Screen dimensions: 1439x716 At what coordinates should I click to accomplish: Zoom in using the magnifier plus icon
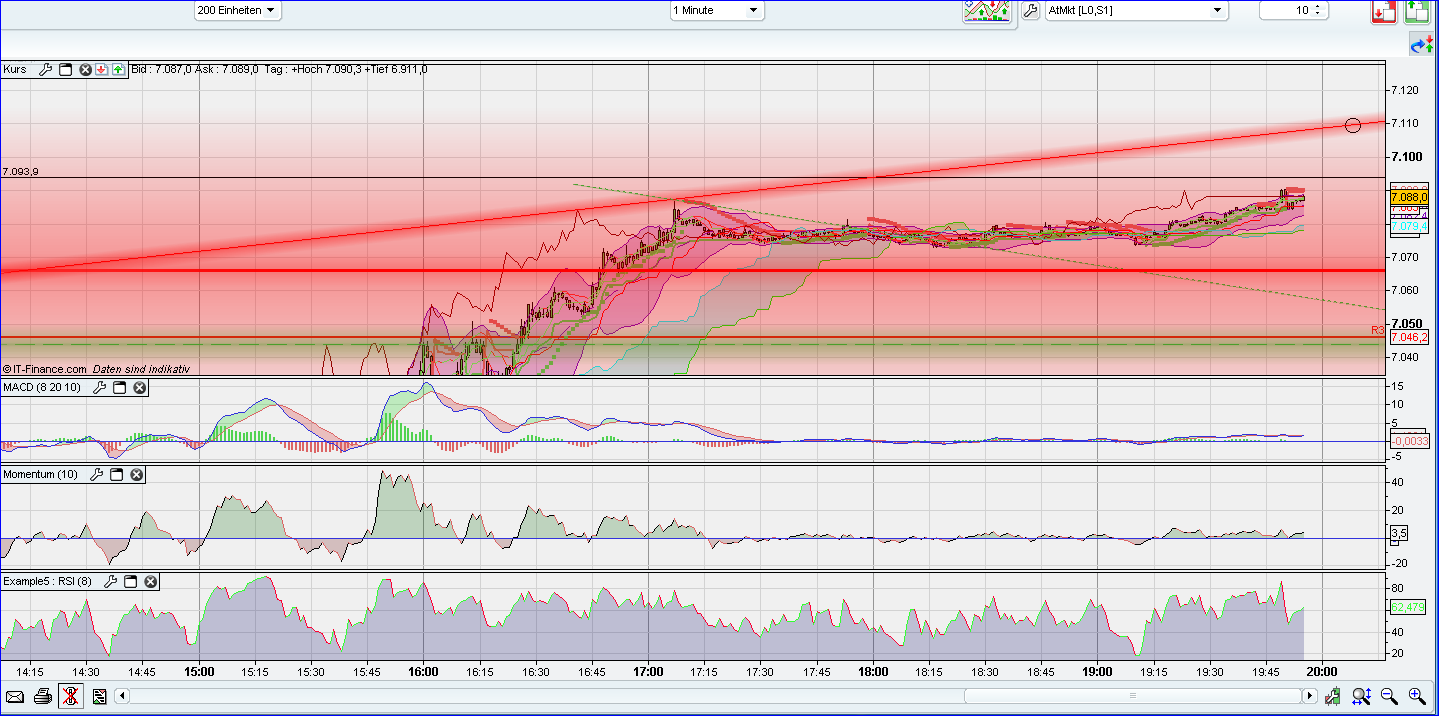click(1417, 696)
